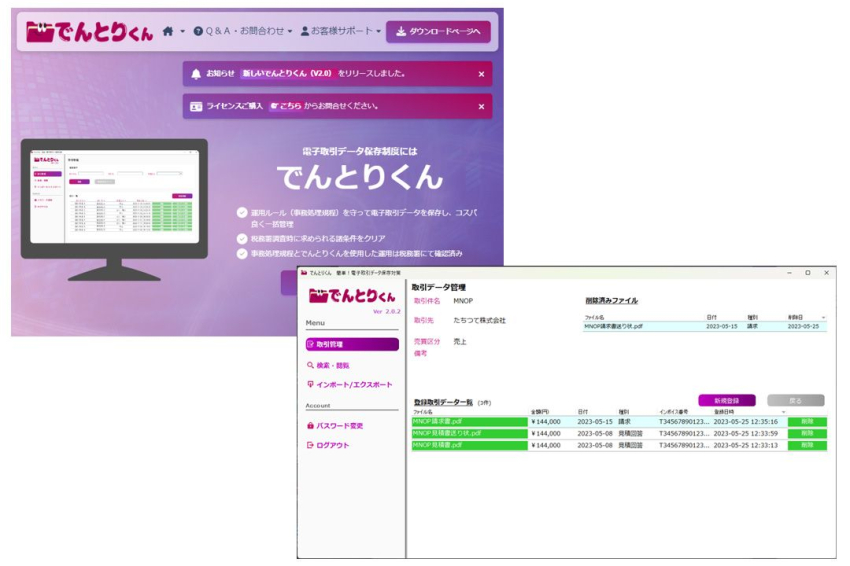Click the お客様サポート person icon
The width and height of the screenshot is (850, 566).
305,32
